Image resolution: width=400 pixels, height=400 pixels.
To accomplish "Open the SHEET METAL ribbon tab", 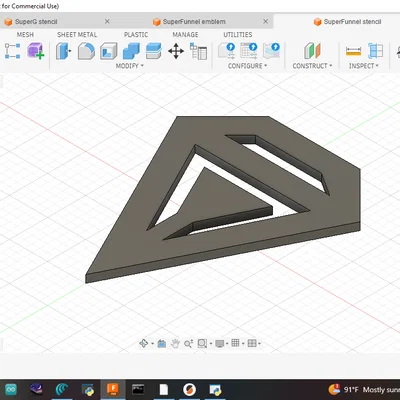I will [77, 35].
